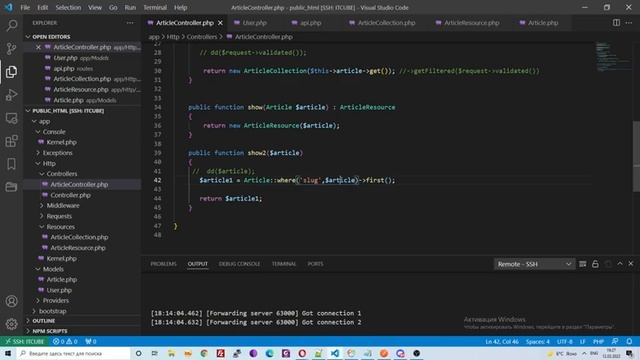Image resolution: width=640 pixels, height=360 pixels.
Task: Open the Search view in activity bar
Action: (x=11, y=26)
